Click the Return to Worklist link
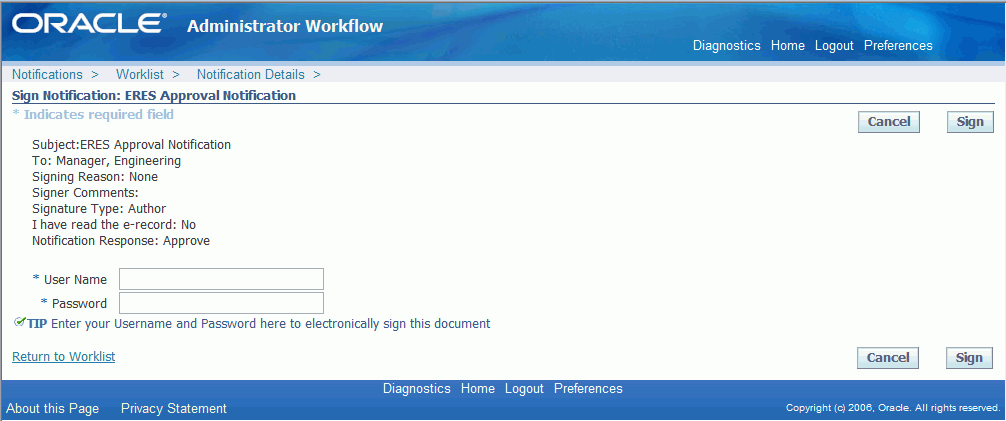1006x421 pixels. pos(64,356)
